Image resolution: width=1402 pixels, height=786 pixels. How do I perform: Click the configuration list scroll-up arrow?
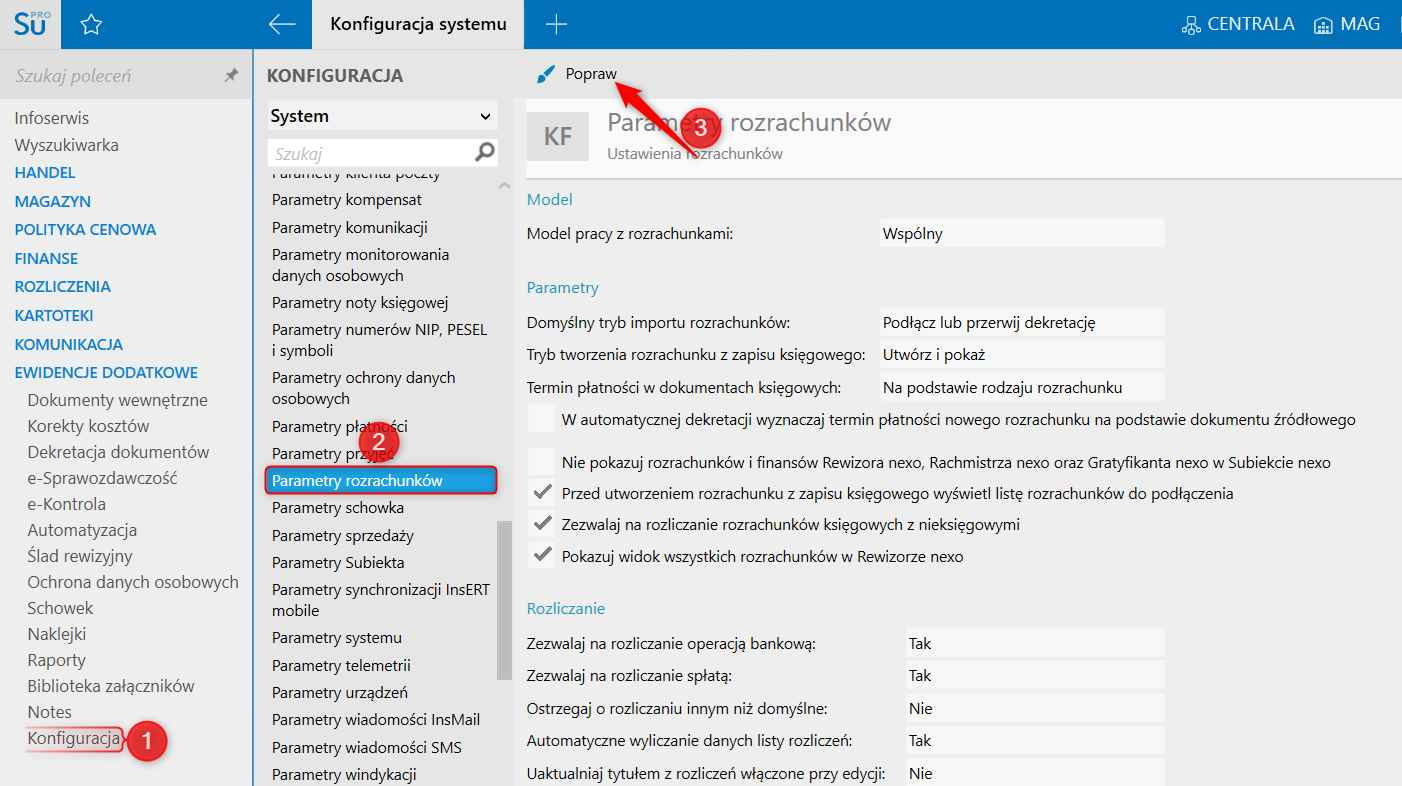504,185
